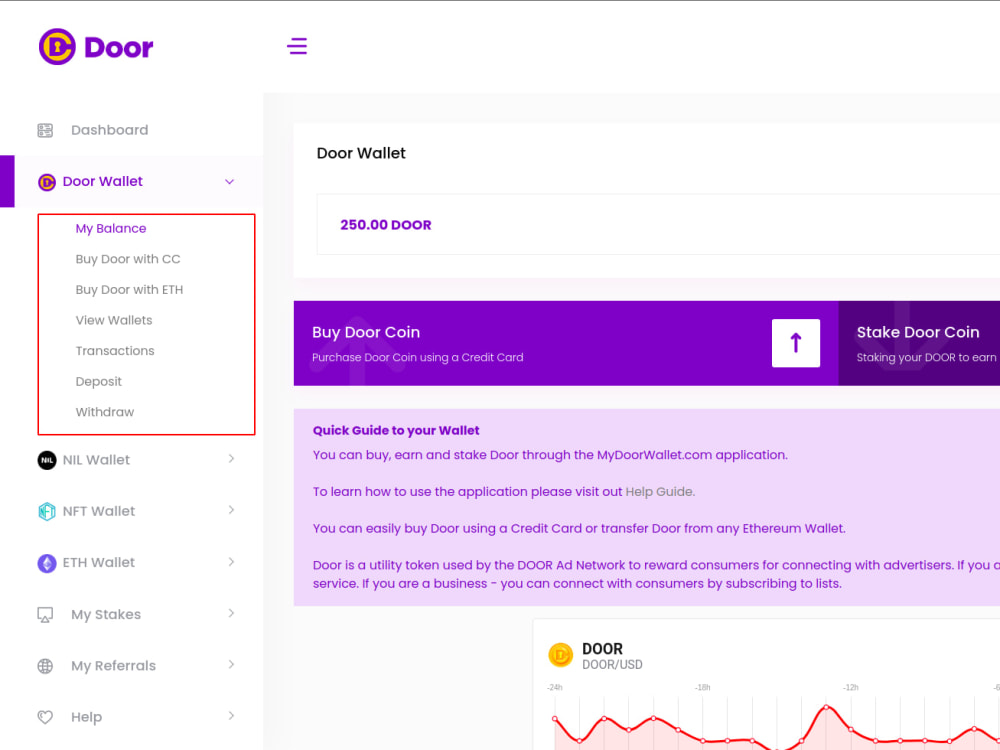This screenshot has height=750, width=1000.
Task: Click the Door Wallet coin icon
Action: coord(47,182)
